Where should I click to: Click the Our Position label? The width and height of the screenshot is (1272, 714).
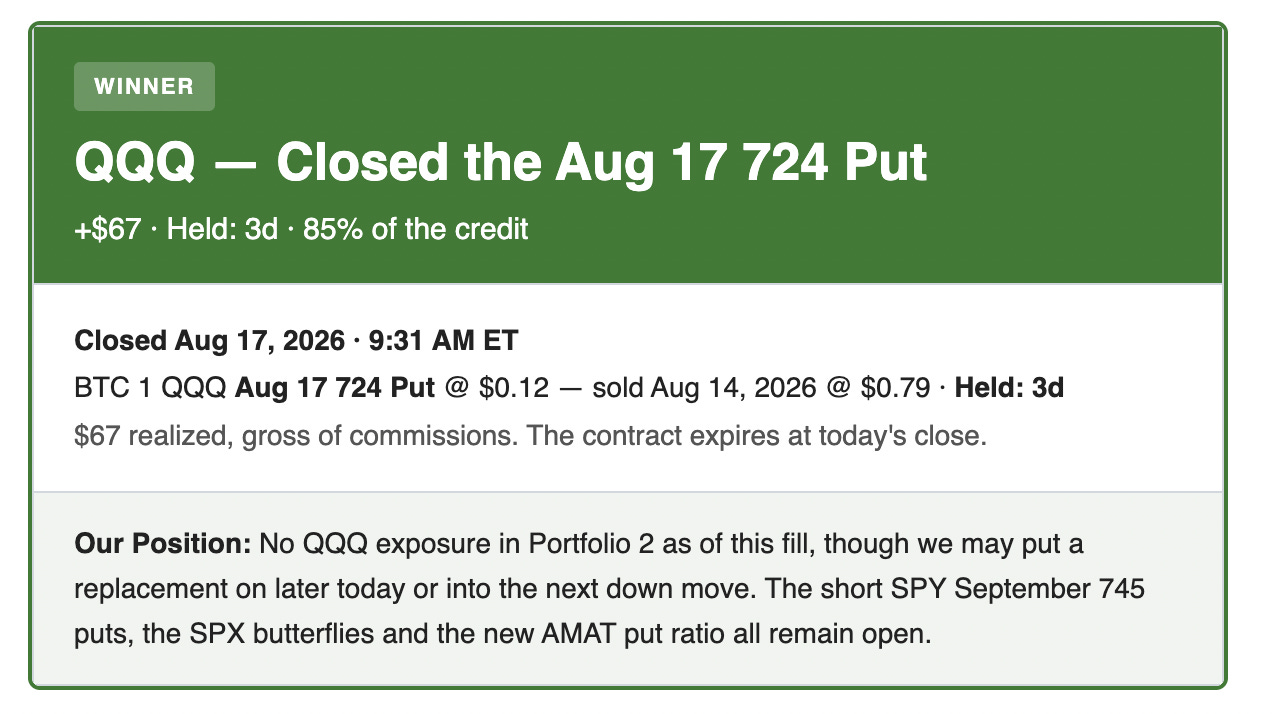click(x=162, y=545)
